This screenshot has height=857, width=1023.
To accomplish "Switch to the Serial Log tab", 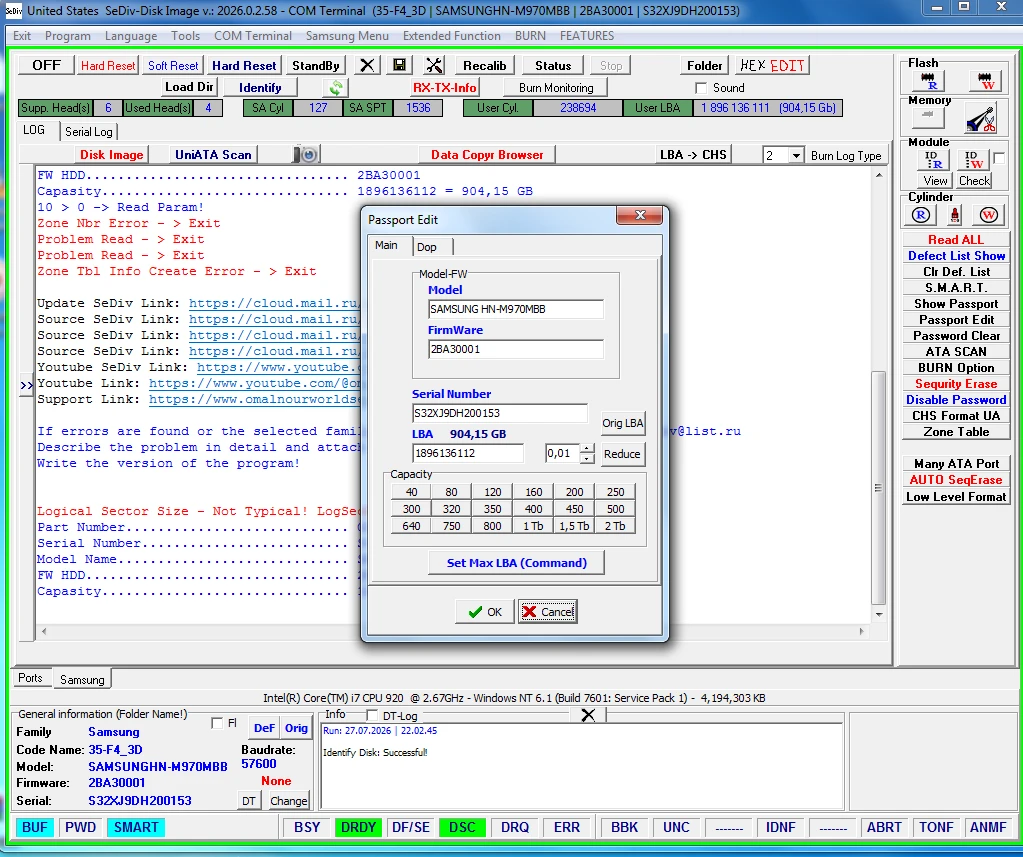I will [89, 132].
